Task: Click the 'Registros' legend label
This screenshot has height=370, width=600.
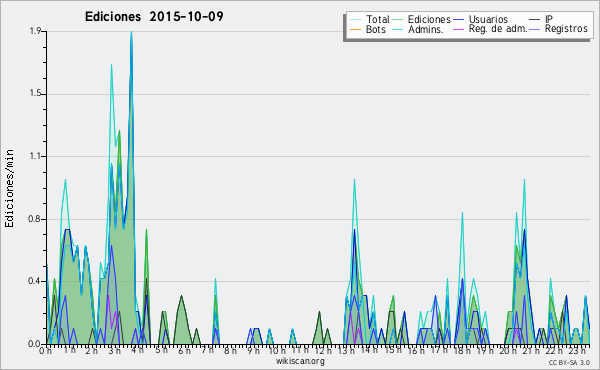Action: point(566,29)
